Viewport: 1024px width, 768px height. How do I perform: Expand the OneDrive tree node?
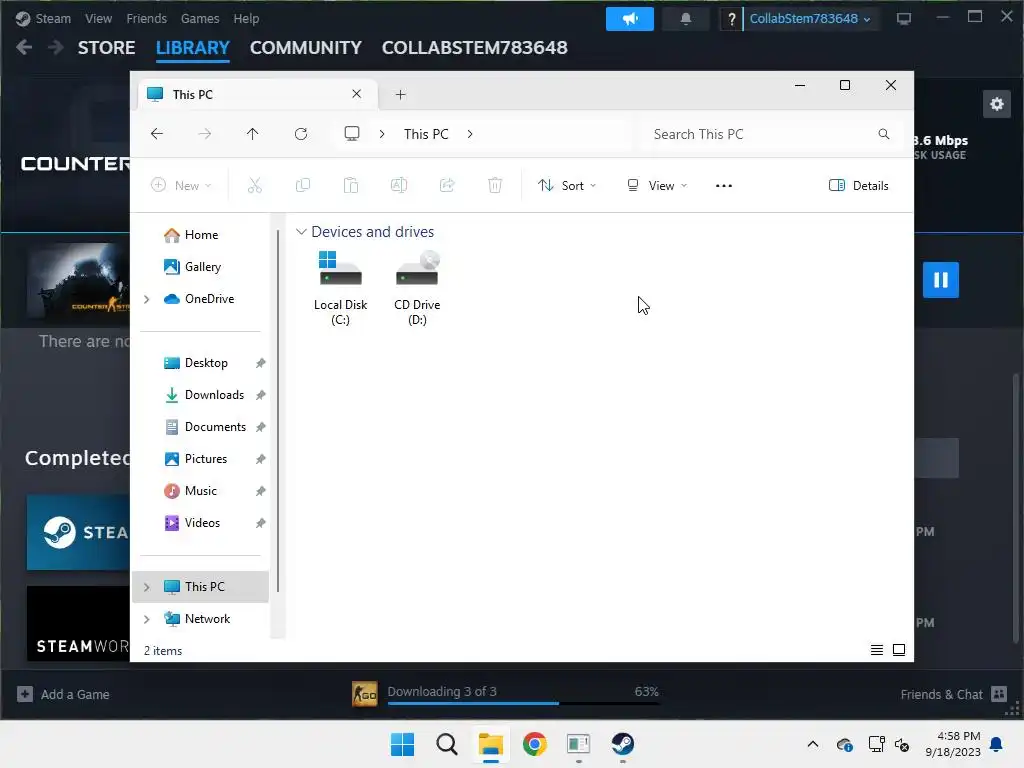[147, 299]
